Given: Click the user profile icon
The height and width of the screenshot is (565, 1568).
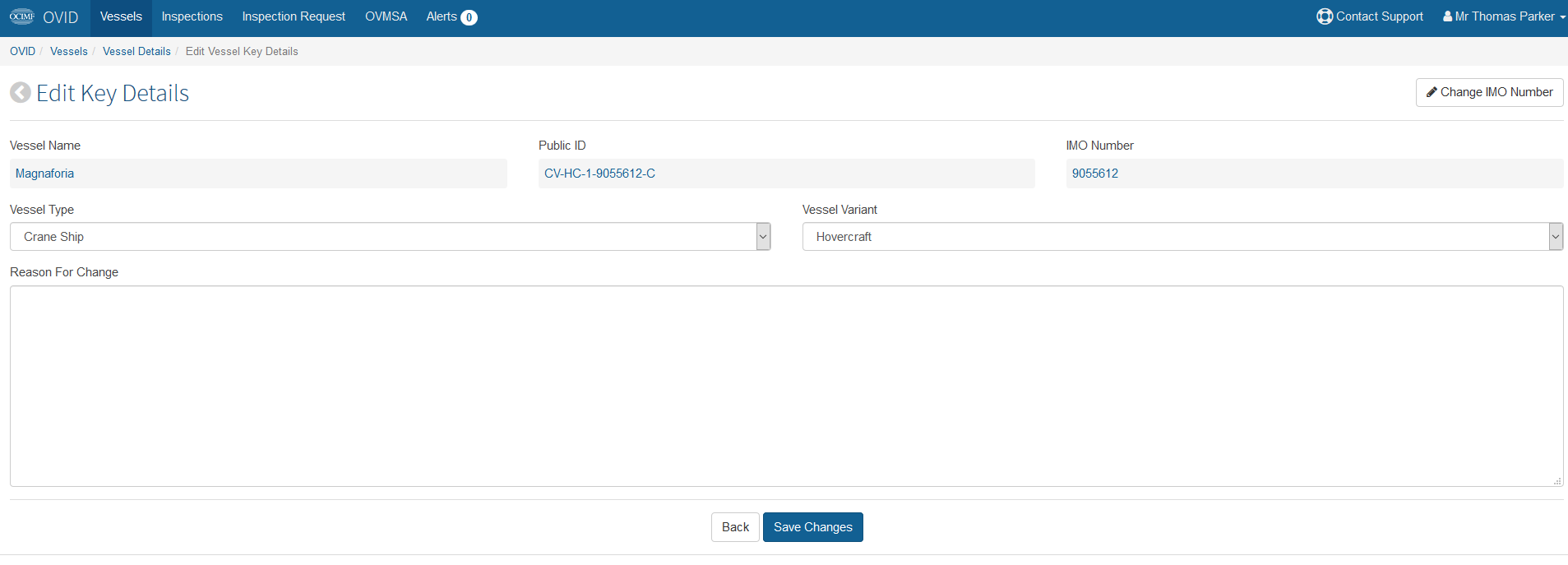Looking at the screenshot, I should point(1447,16).
